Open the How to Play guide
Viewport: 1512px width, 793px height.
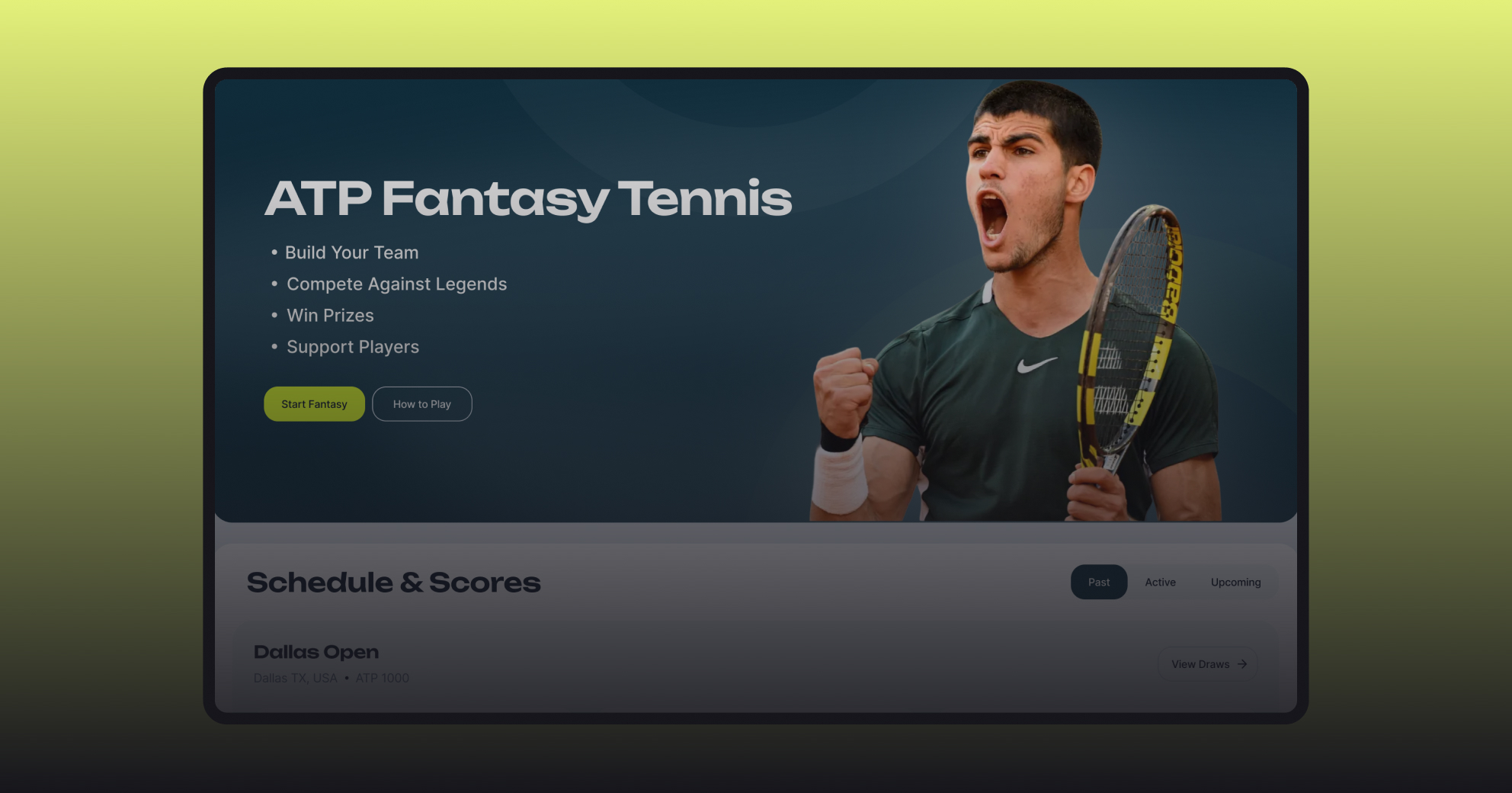[x=422, y=404]
